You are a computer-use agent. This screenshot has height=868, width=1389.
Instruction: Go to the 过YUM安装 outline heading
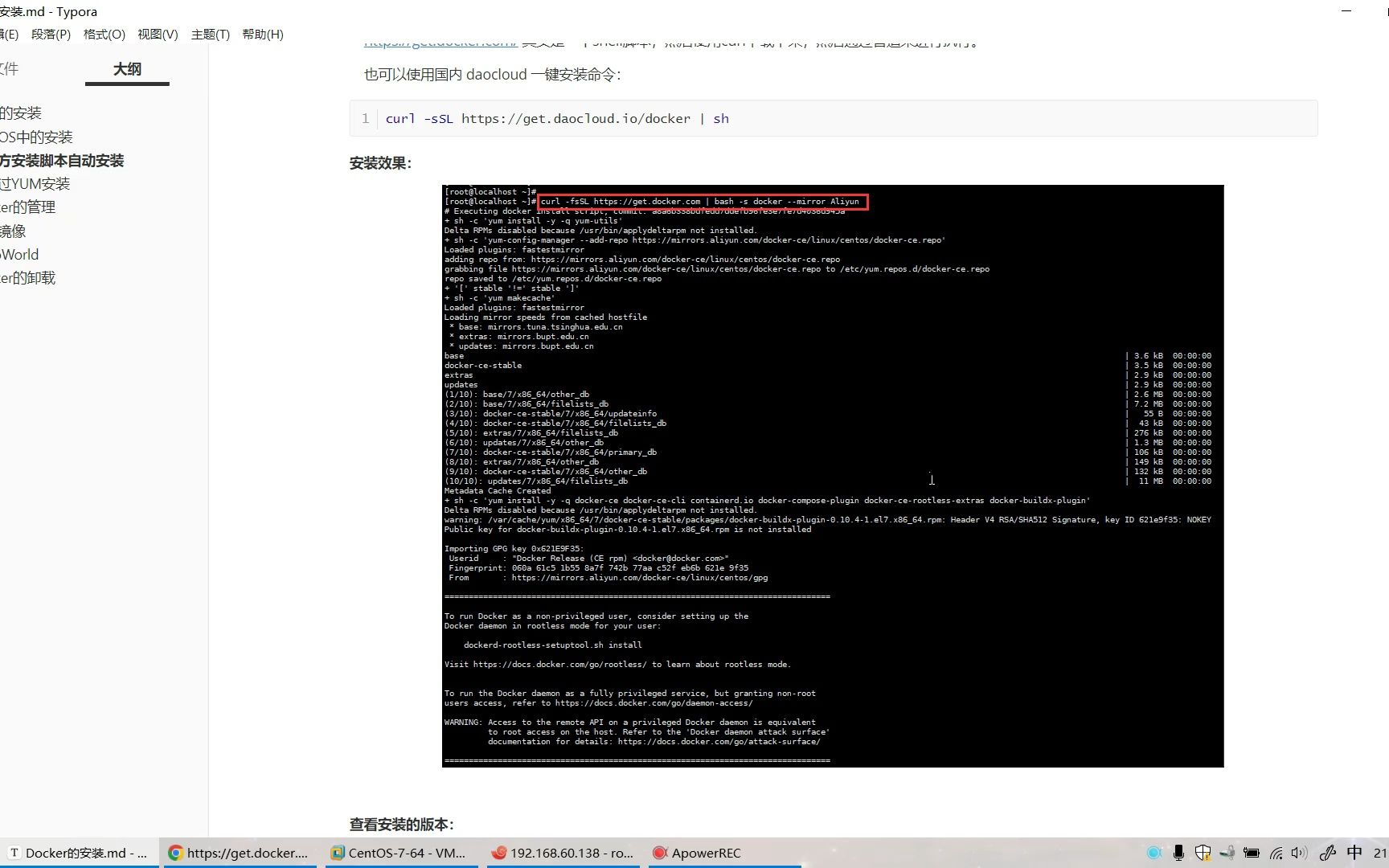click(x=35, y=184)
